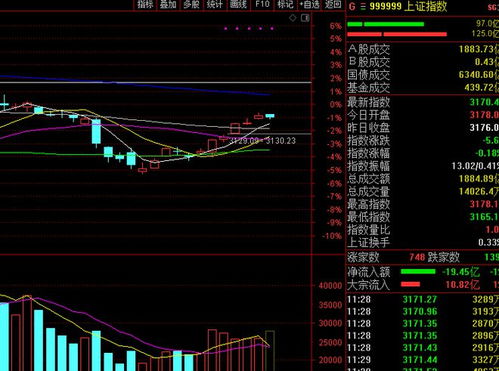Click the 净流入额 label
The width and height of the screenshot is (499, 371).
coord(369,272)
